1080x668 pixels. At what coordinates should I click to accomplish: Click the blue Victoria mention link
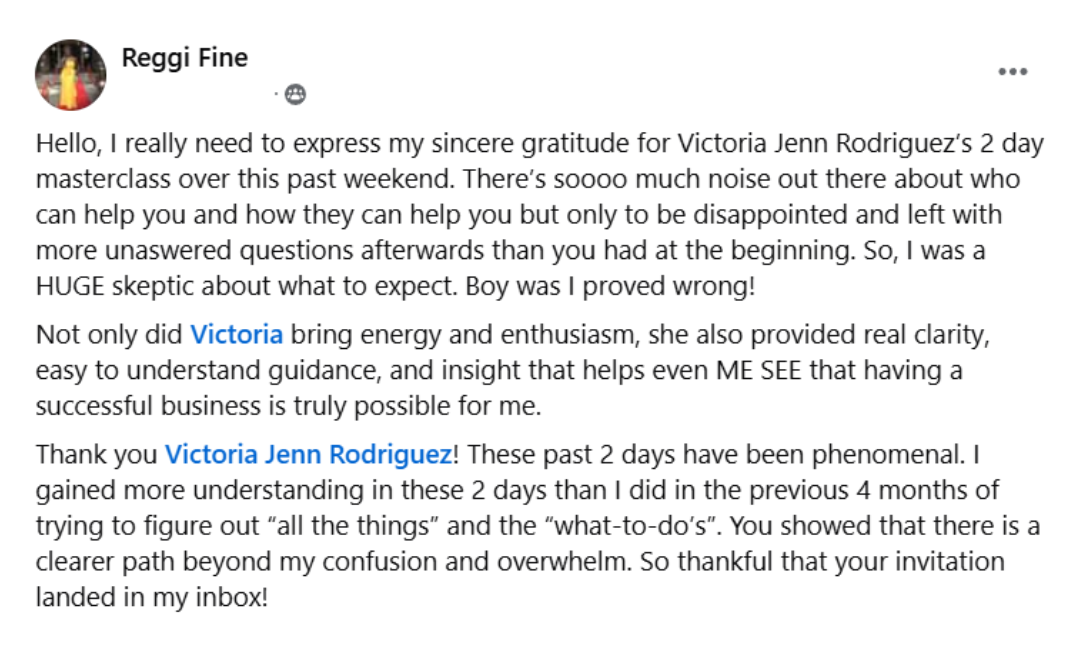[236, 334]
